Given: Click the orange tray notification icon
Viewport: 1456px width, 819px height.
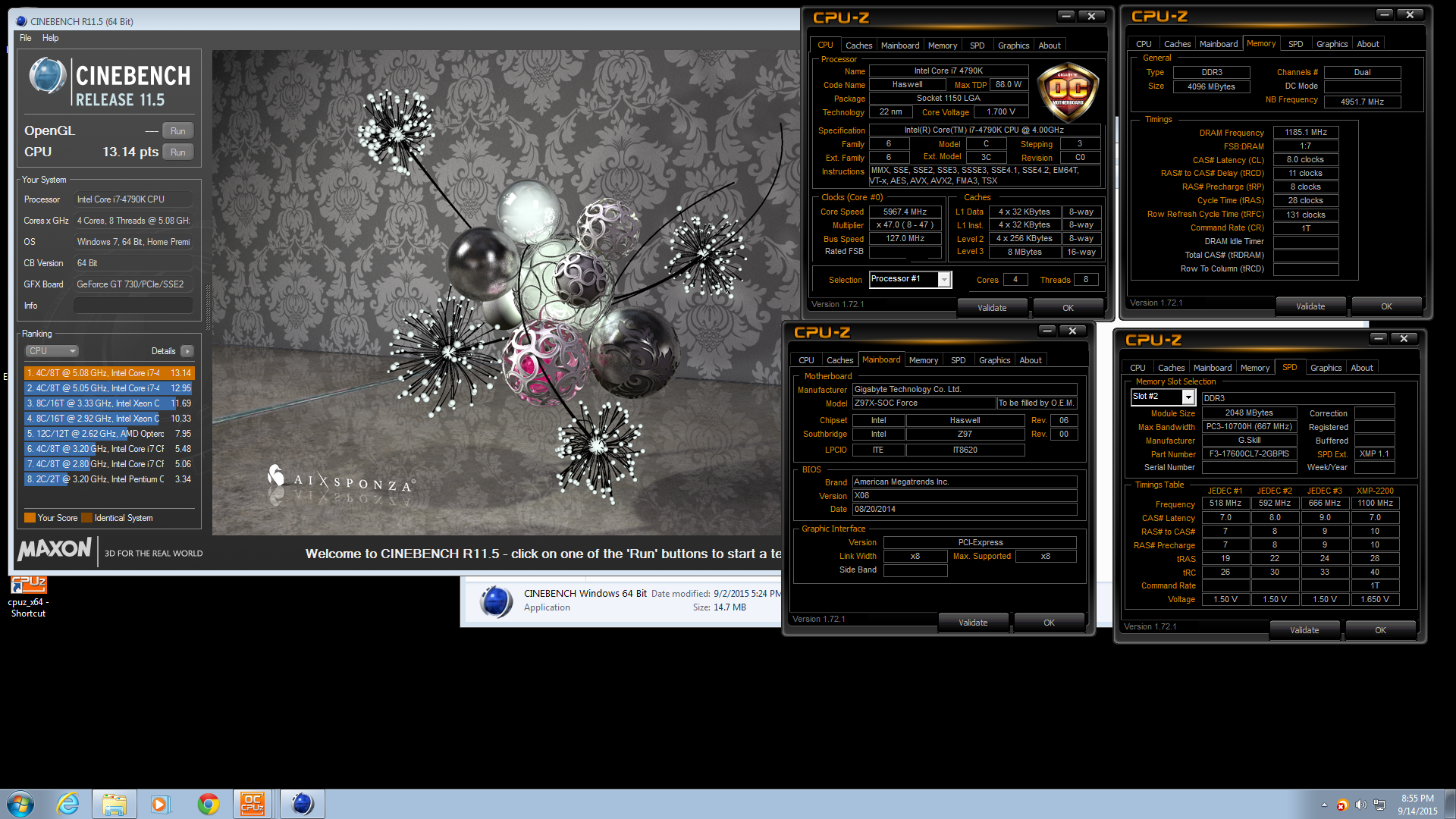Looking at the screenshot, I should coord(1341,805).
